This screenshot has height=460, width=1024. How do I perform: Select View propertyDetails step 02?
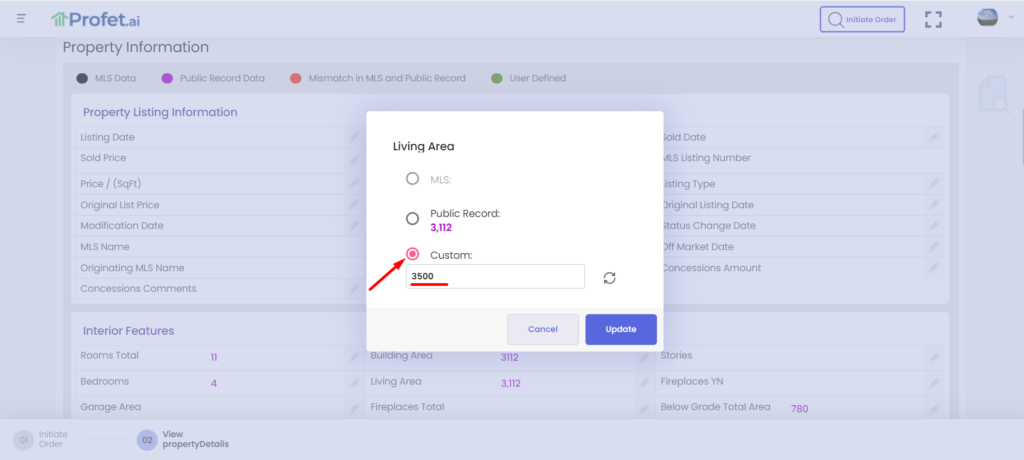coord(146,439)
